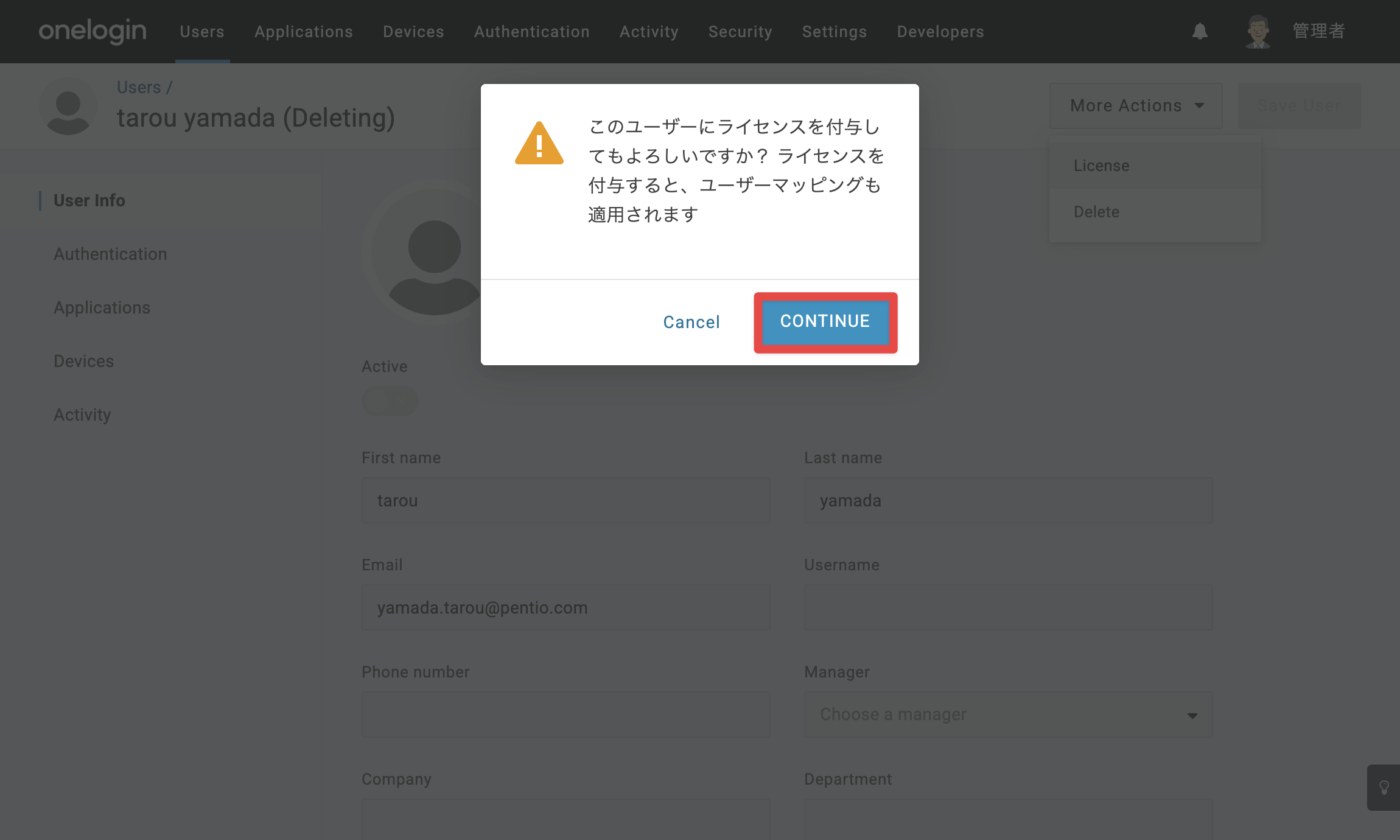Click the Company input field
This screenshot has width=1400, height=840.
[x=566, y=819]
